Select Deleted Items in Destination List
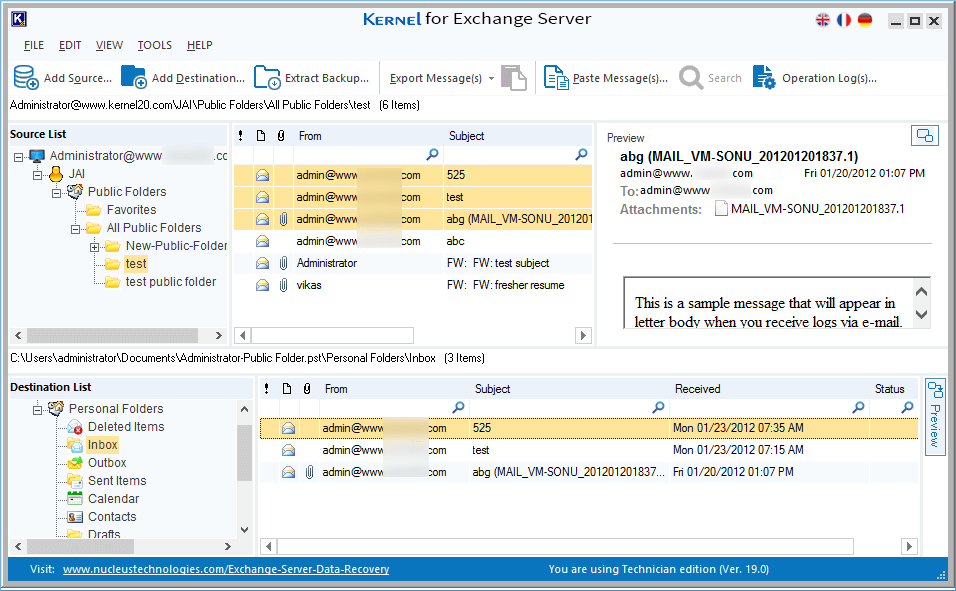The height and width of the screenshot is (591, 956). (126, 427)
